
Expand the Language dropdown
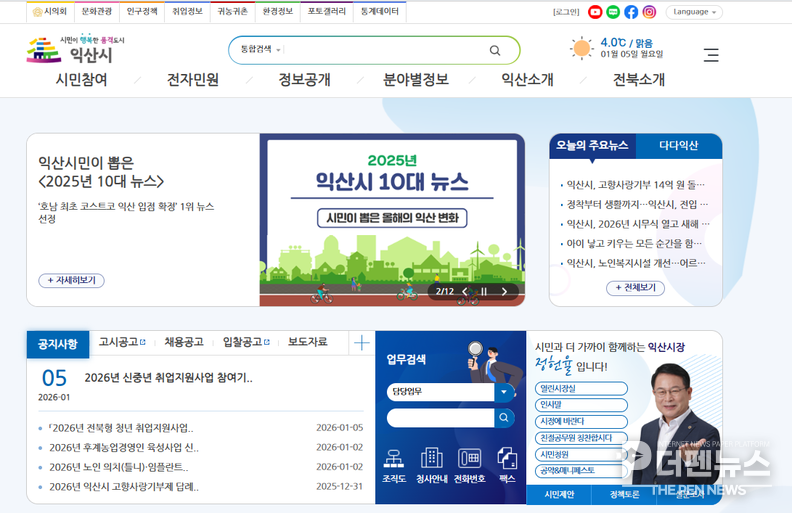(x=694, y=12)
